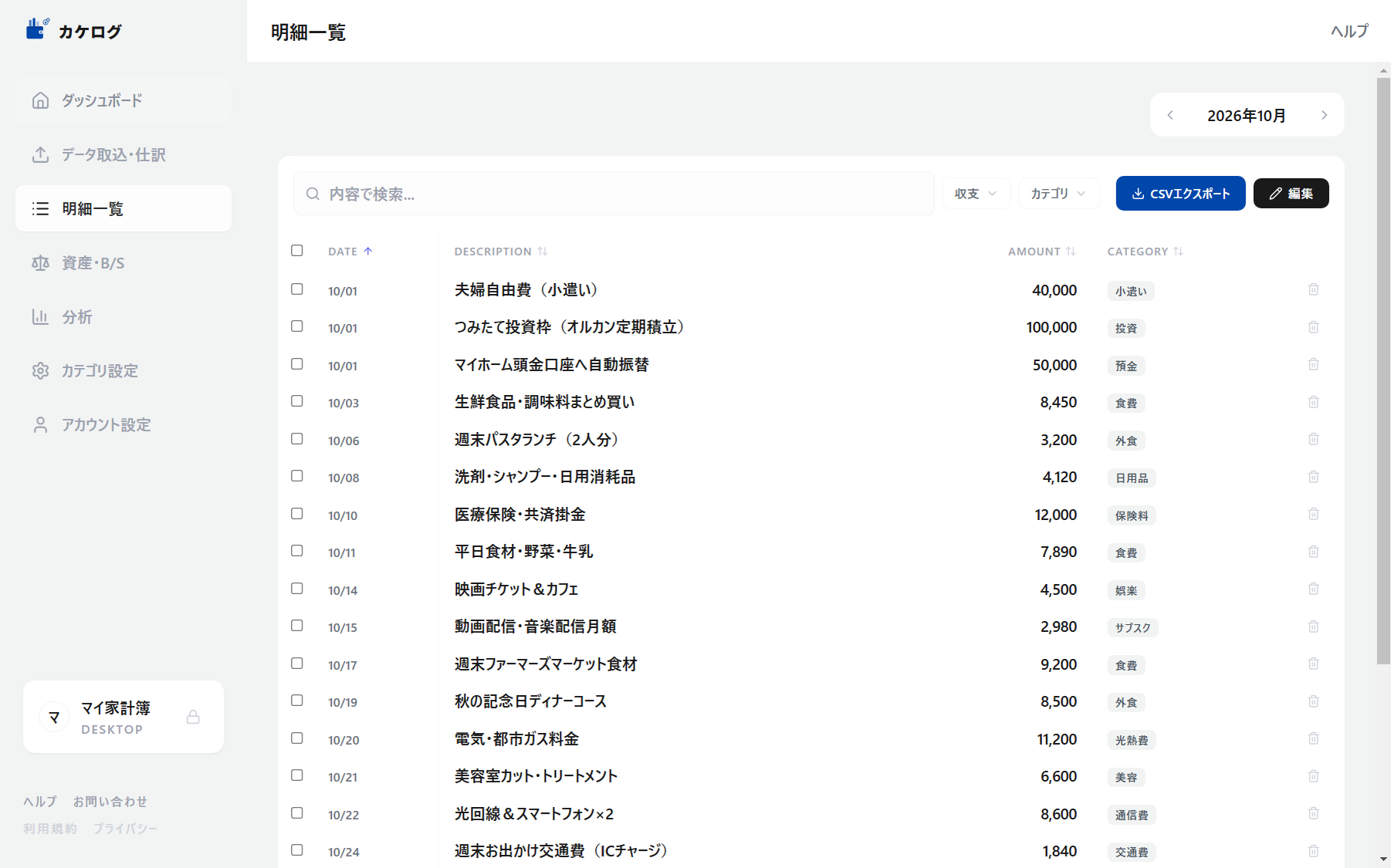Click お問い合わせ footer link

(110, 802)
